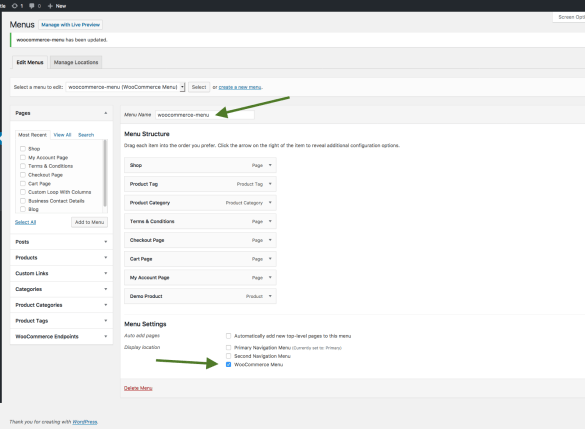This screenshot has height=429, width=585.
Task: Expand the Product Tags panel
Action: pos(106,320)
